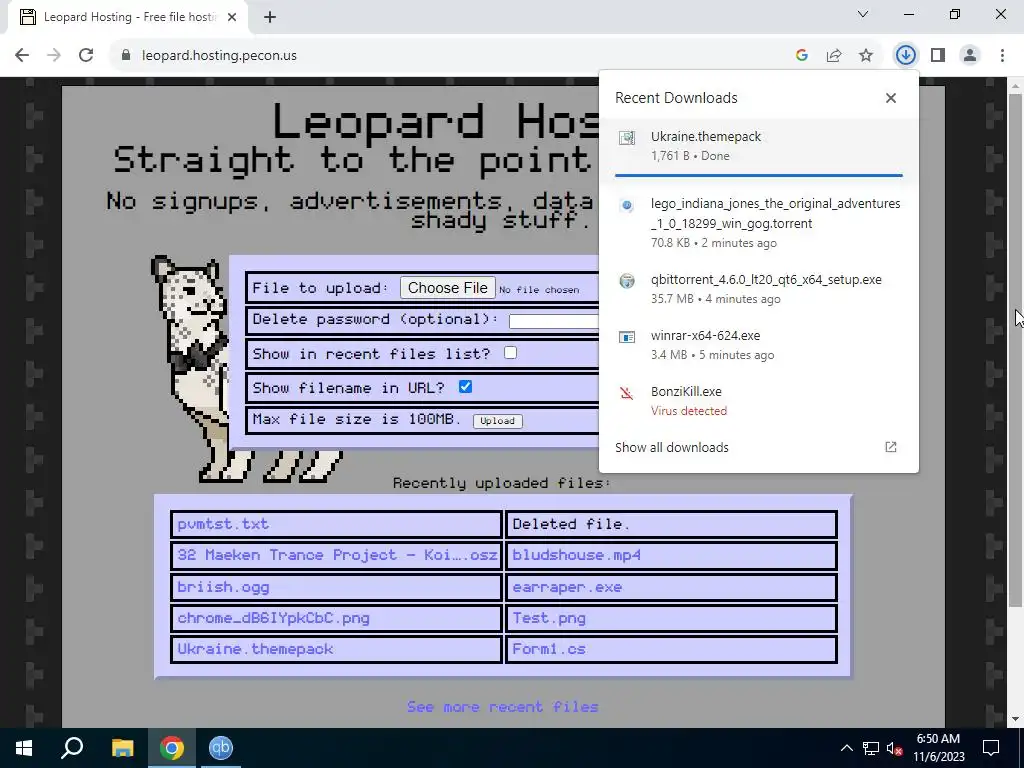This screenshot has height=768, width=1024.
Task: Open Show all downloads external link icon
Action: pos(891,447)
